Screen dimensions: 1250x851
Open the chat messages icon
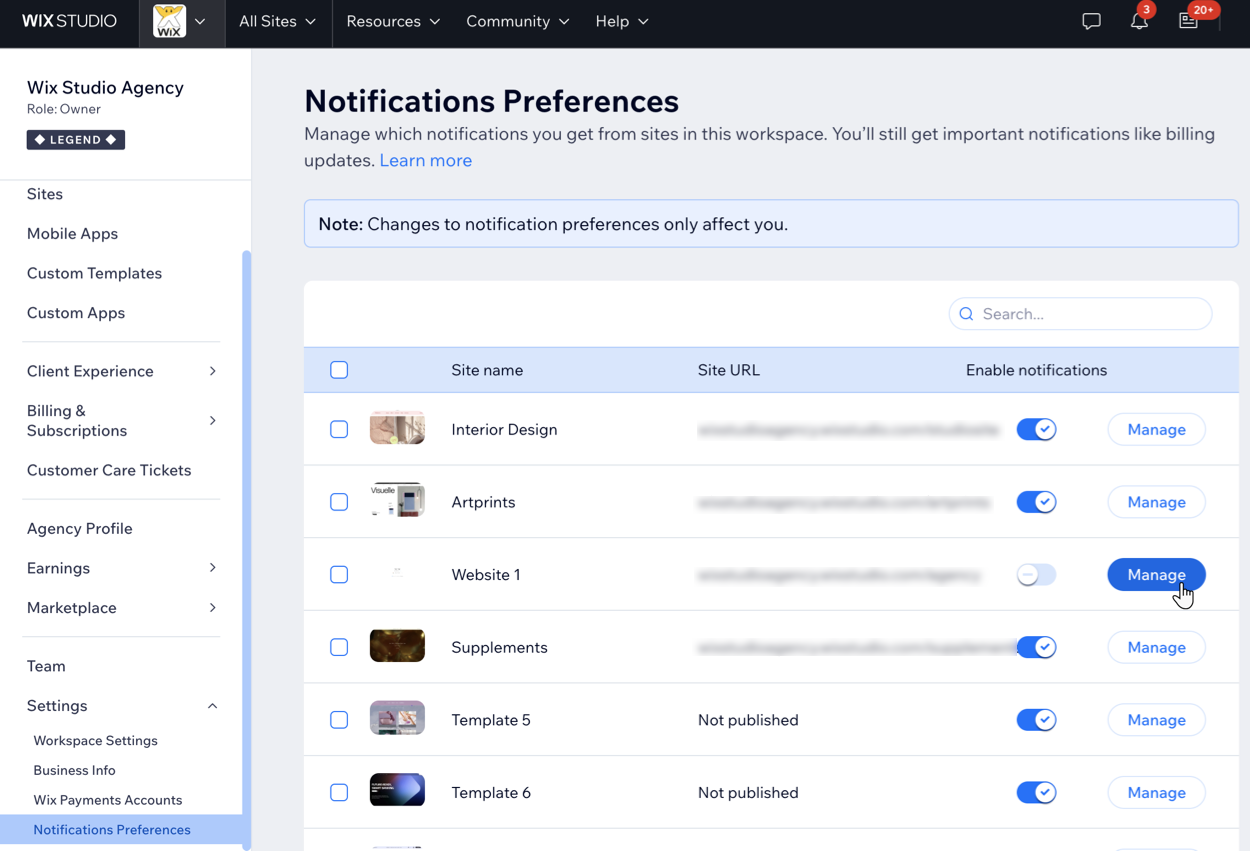pos(1091,21)
